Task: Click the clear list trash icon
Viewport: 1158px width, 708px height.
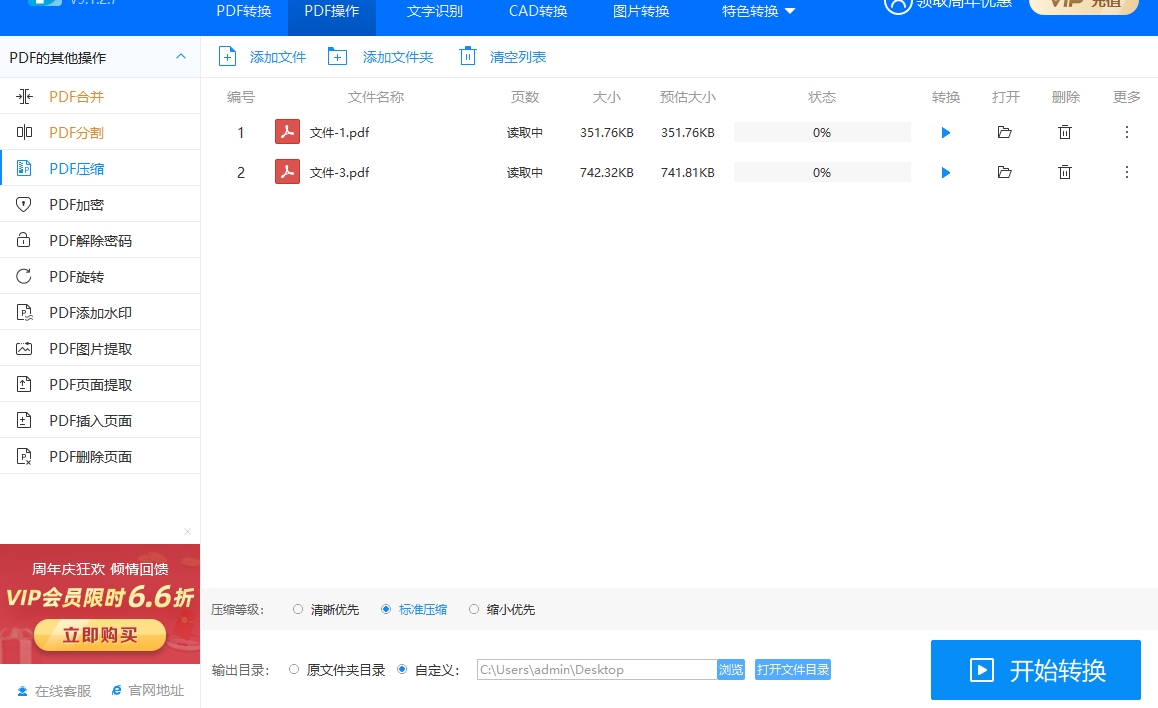Action: click(x=467, y=56)
